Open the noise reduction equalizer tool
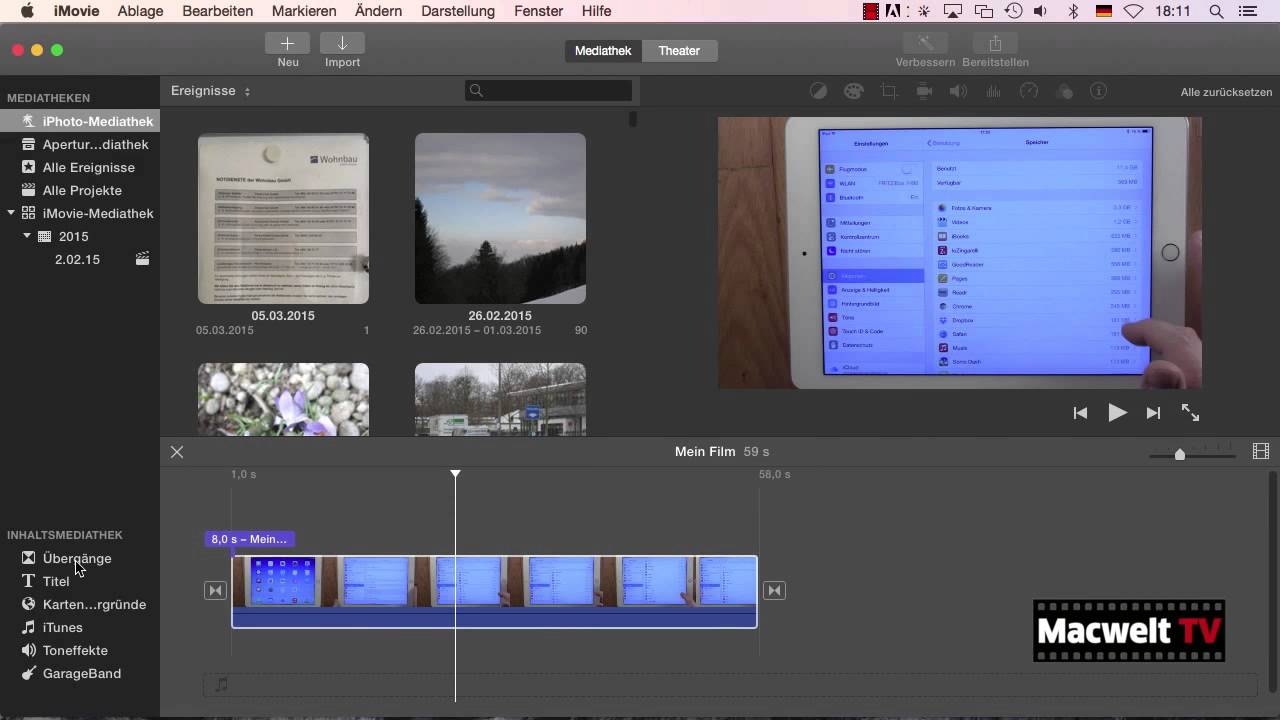This screenshot has width=1280, height=720. click(994, 91)
